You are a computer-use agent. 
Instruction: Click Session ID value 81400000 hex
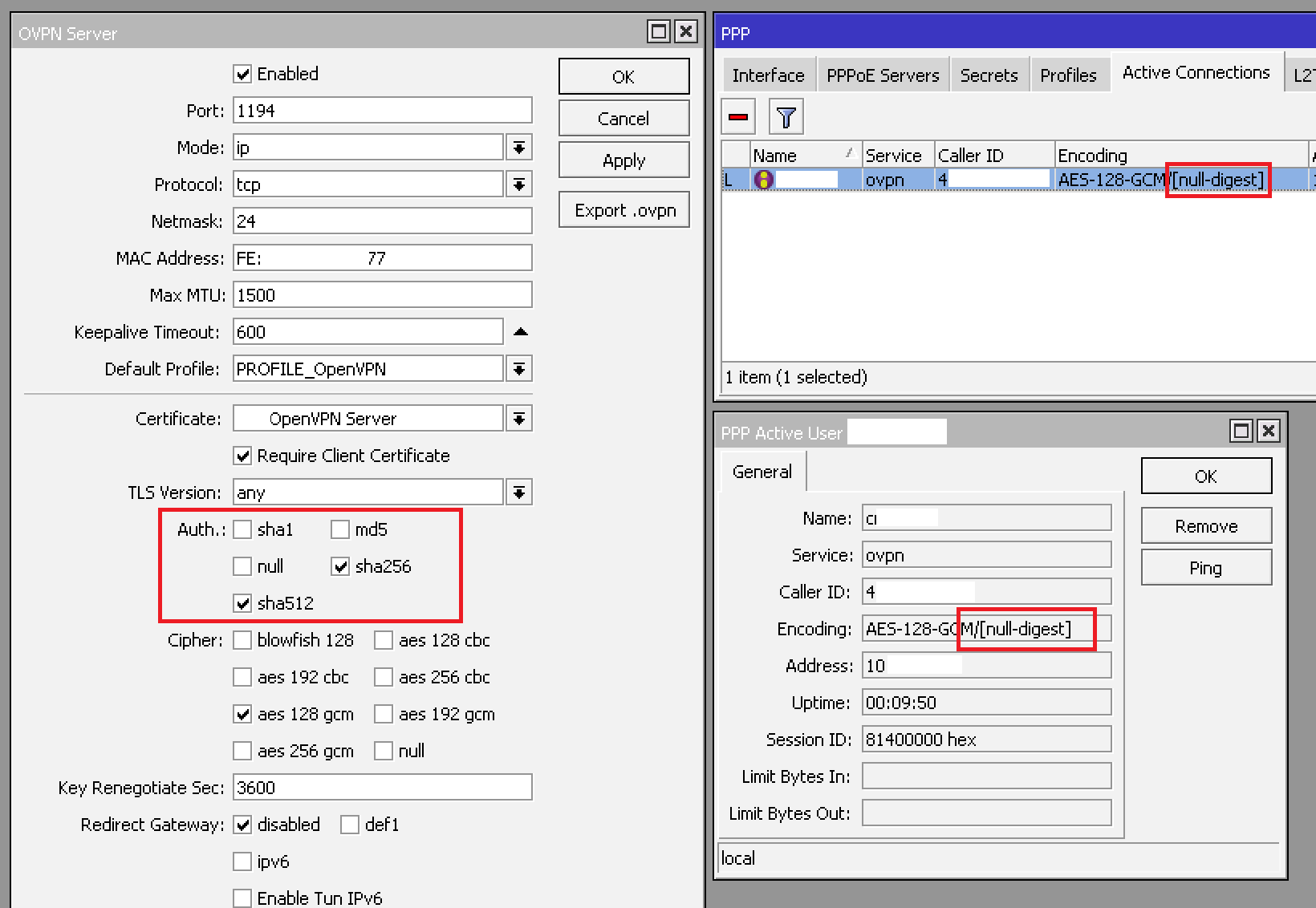[x=986, y=740]
